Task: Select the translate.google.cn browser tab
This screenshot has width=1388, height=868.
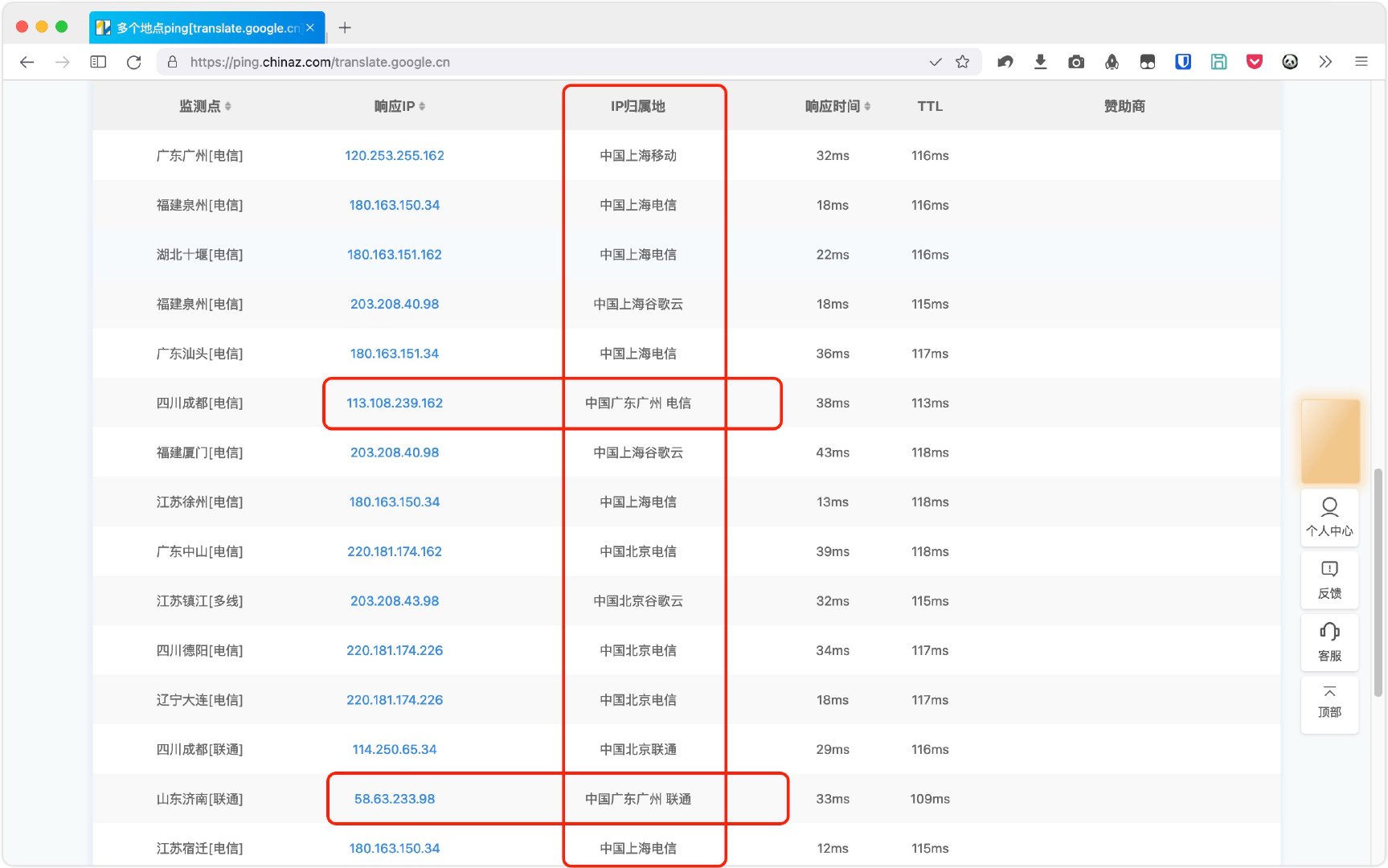Action: tap(201, 27)
